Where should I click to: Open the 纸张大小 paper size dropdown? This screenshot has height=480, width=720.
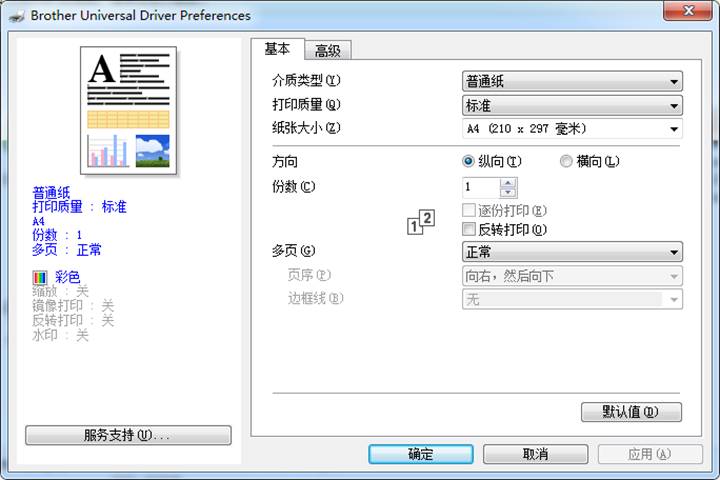pos(572,129)
